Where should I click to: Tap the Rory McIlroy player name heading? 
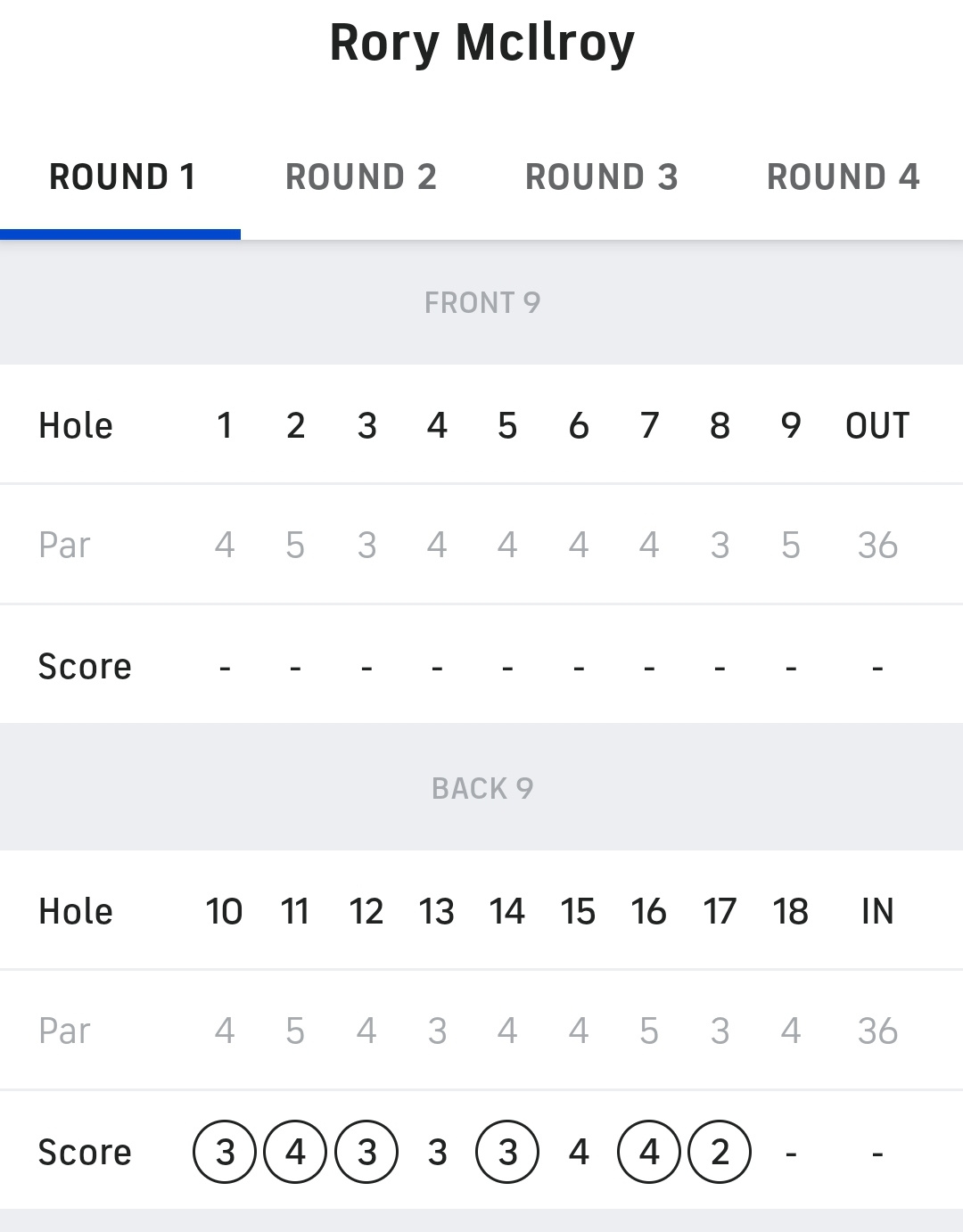click(481, 42)
